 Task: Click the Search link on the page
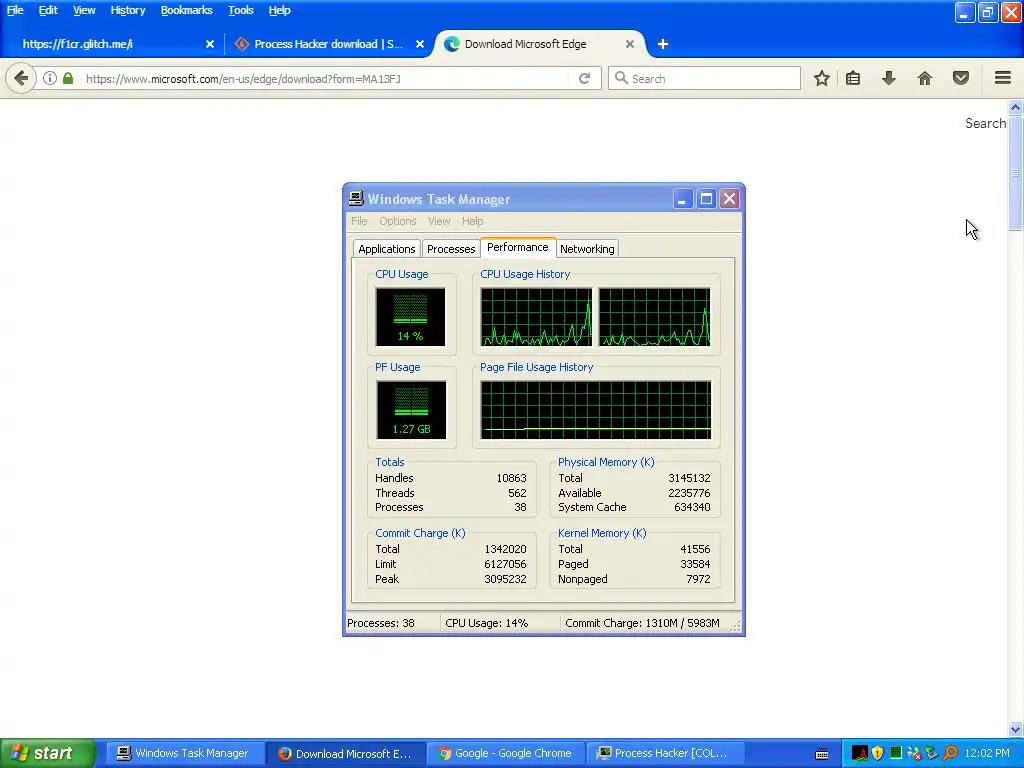click(x=985, y=123)
